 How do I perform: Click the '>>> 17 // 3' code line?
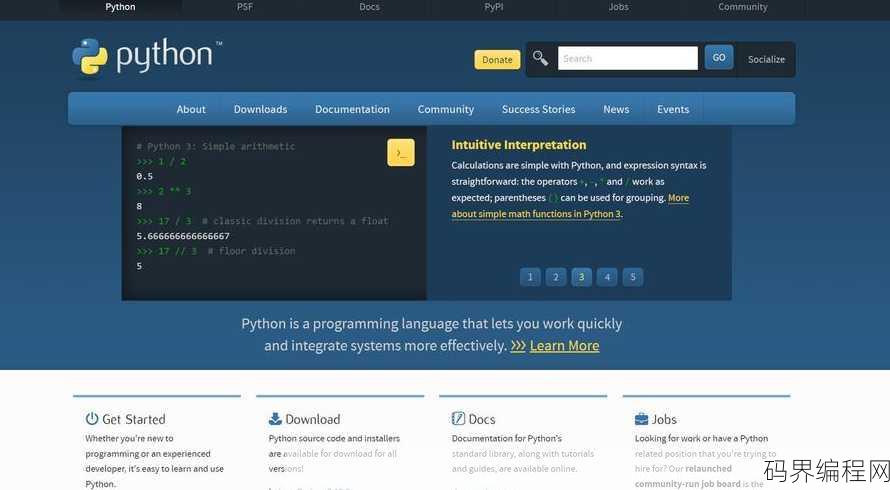[x=166, y=251]
